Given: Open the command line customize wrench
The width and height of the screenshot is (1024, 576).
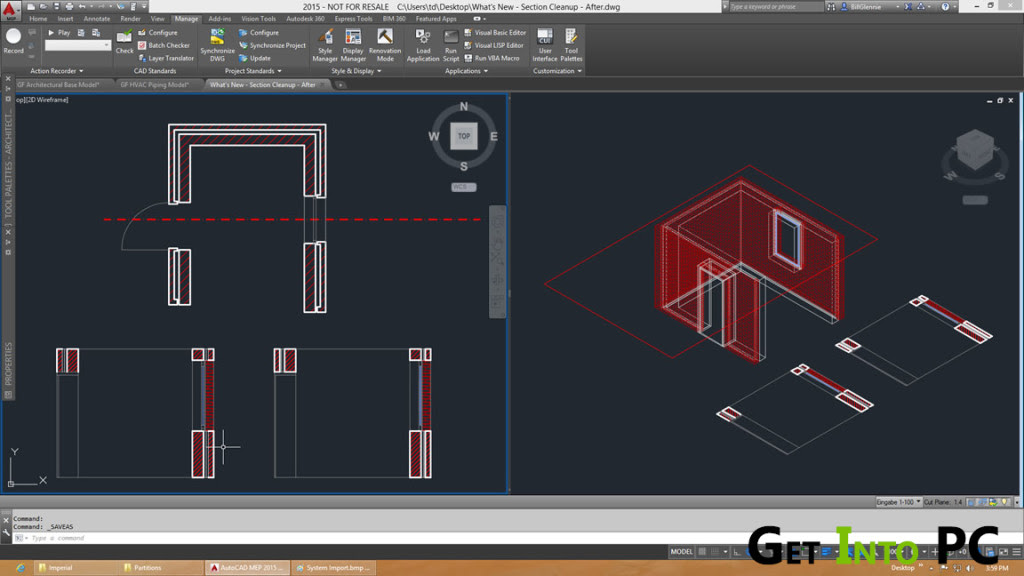Looking at the screenshot, I should tap(6, 534).
